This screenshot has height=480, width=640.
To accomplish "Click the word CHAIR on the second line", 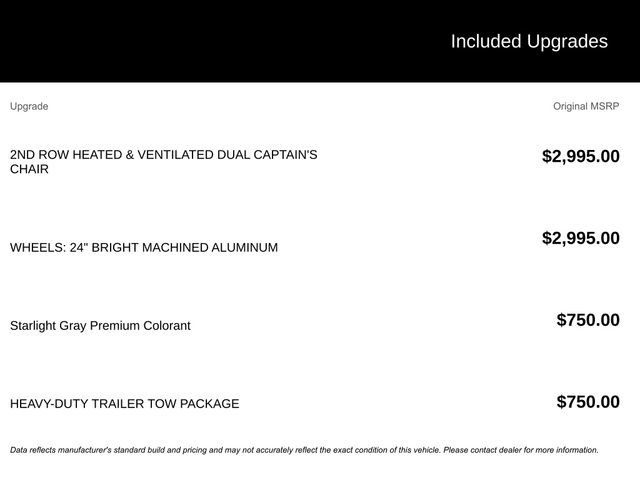I will (x=29, y=169).
